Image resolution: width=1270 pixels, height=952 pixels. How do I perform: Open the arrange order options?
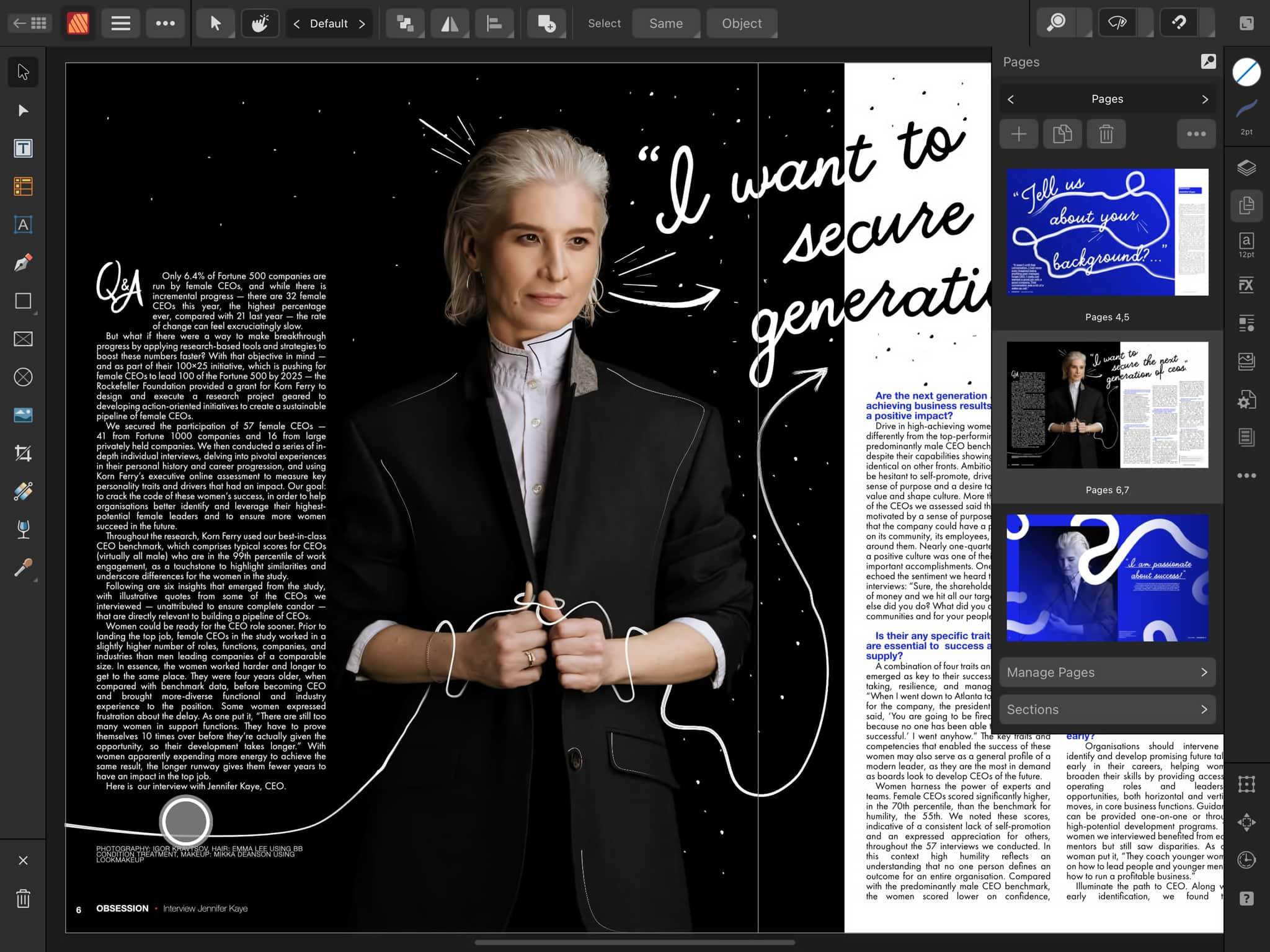[x=406, y=24]
